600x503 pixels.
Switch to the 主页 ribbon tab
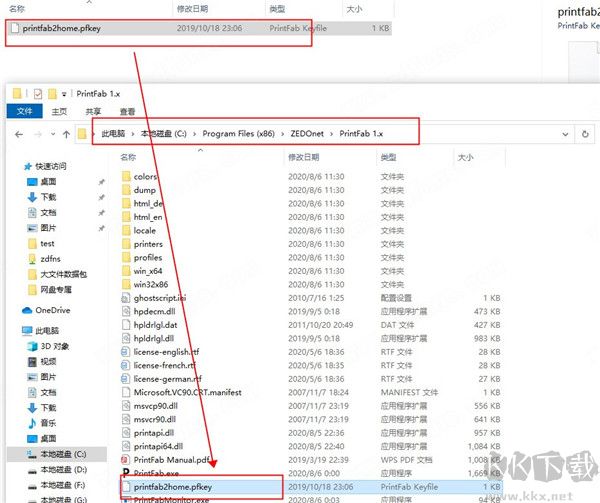click(x=59, y=111)
